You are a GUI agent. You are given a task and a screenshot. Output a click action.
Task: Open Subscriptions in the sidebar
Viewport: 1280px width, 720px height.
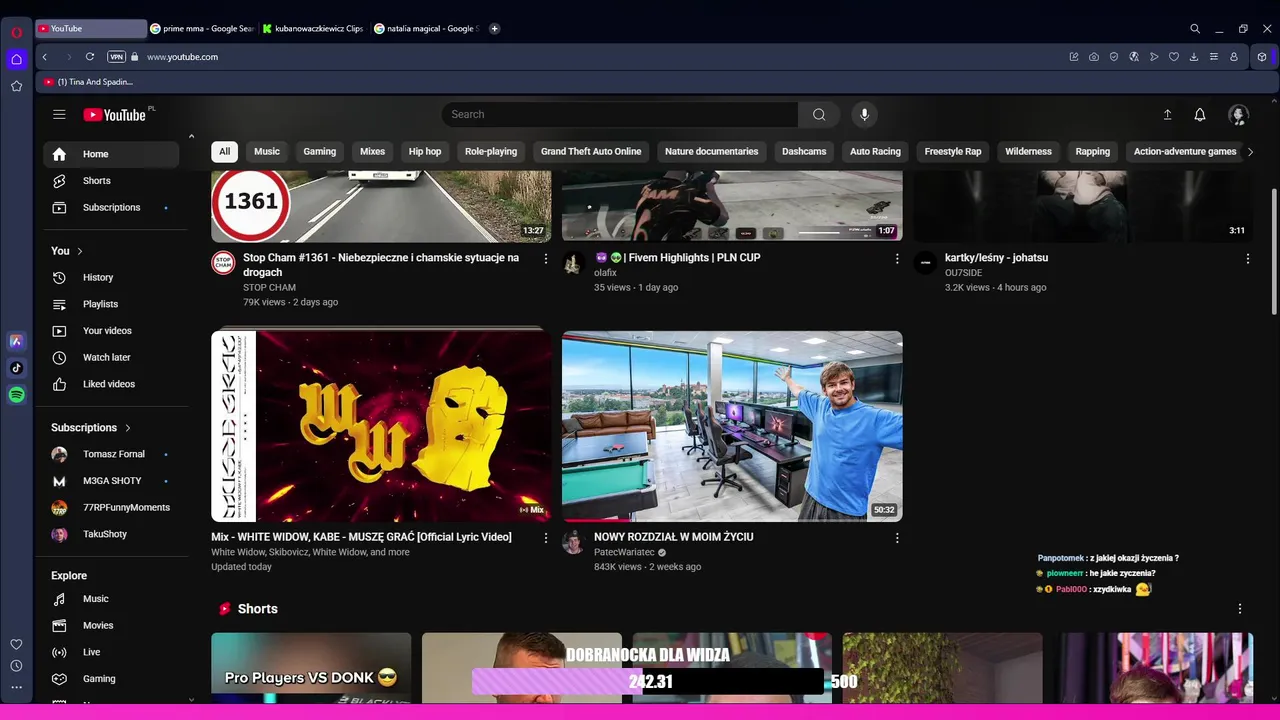111,208
